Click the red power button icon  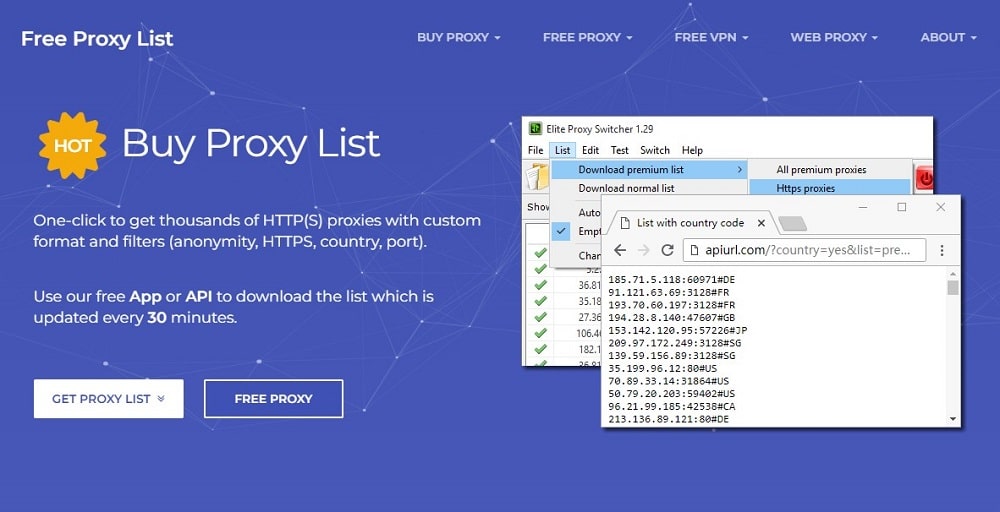pyautogui.click(x=925, y=179)
